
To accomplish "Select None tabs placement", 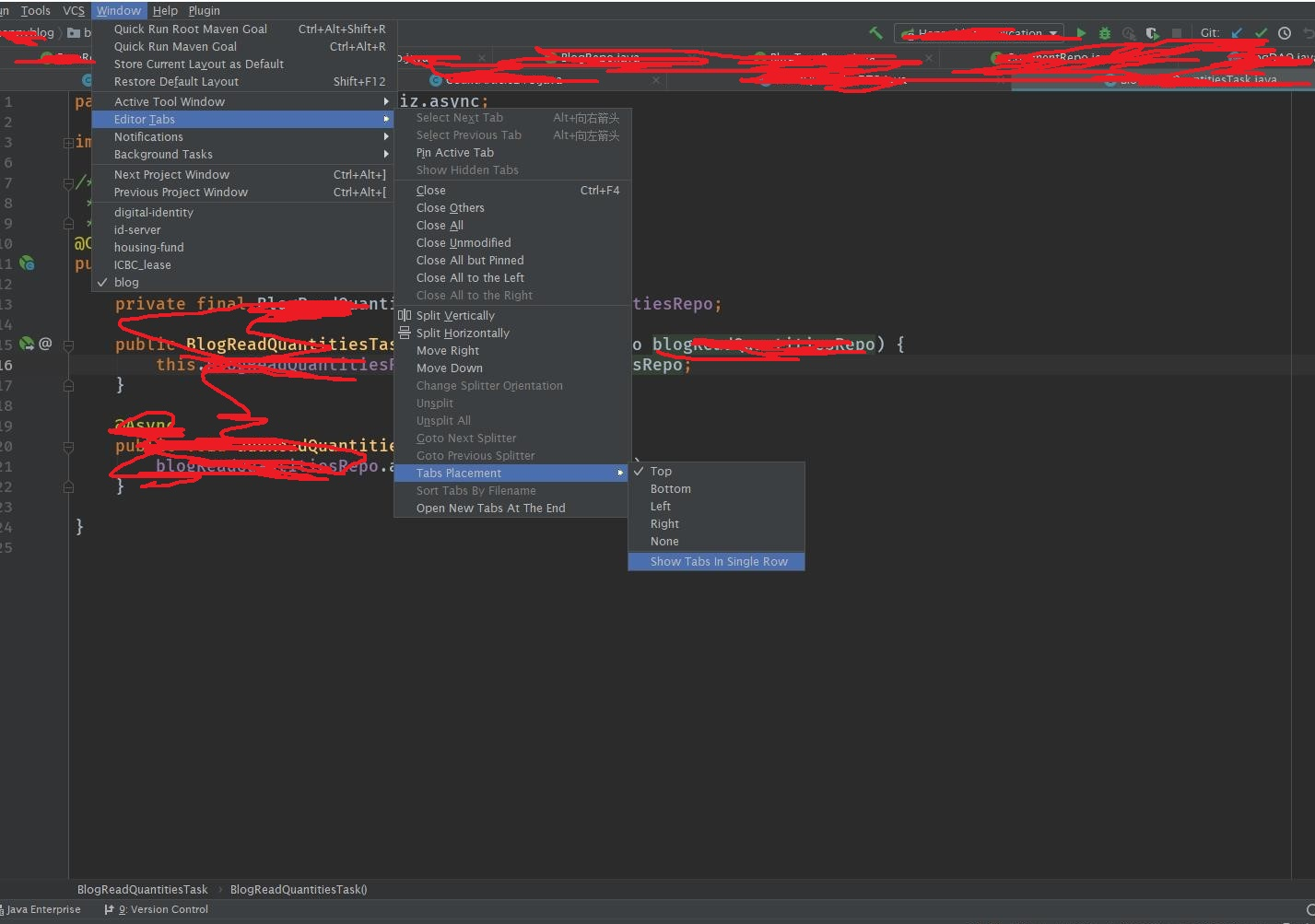I will 716,541.
